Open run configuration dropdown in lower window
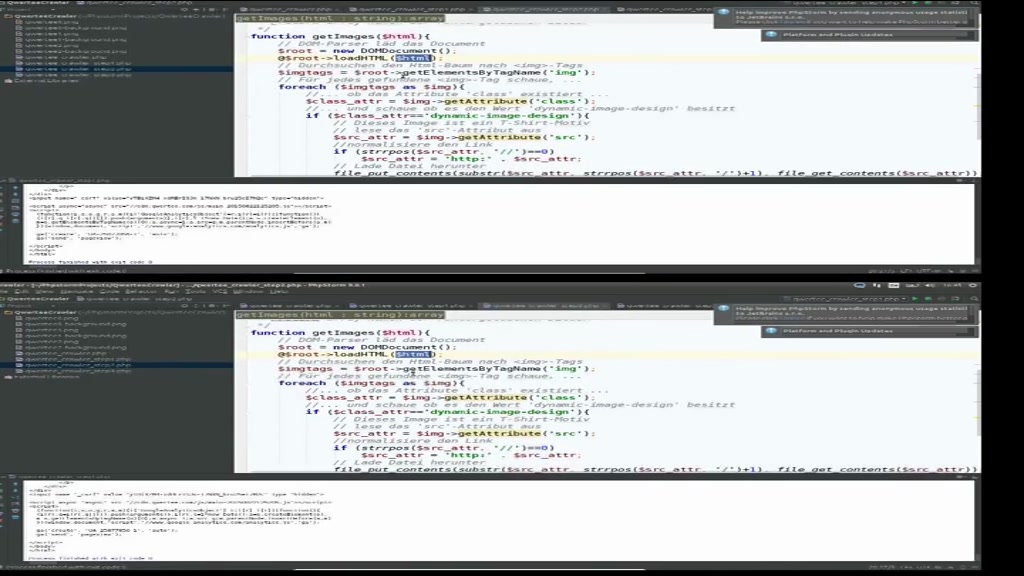 (847, 298)
